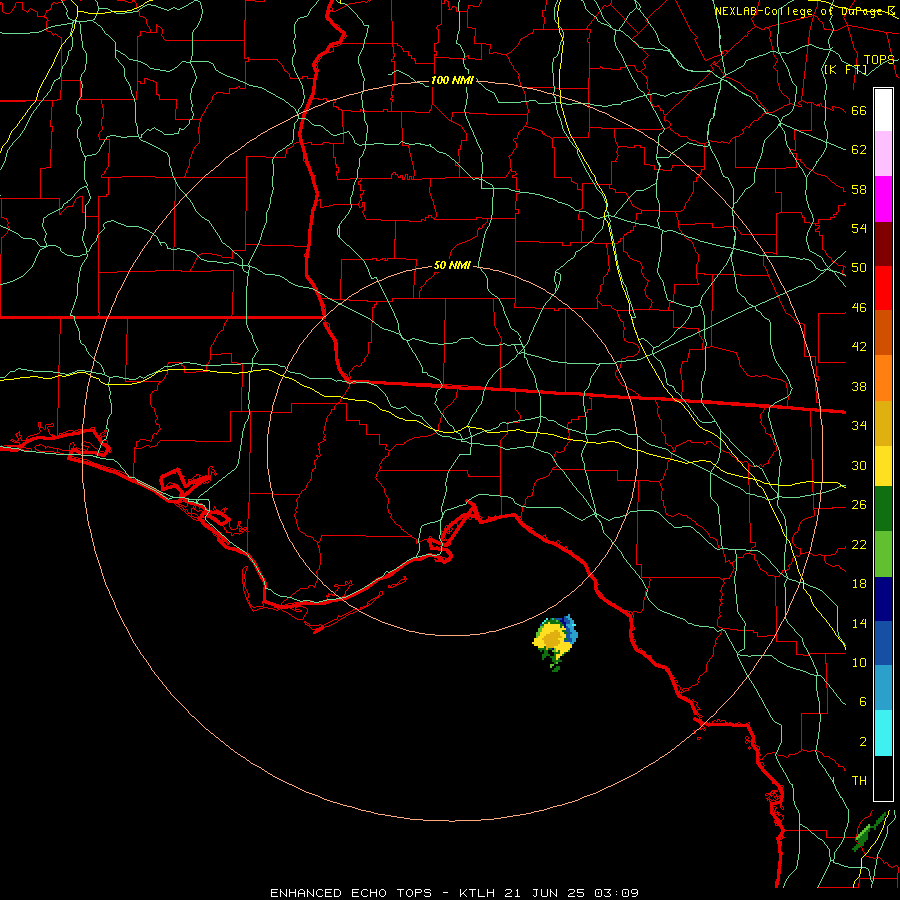The width and height of the screenshot is (900, 900).
Task: Click the legend value 46
Action: 859,308
